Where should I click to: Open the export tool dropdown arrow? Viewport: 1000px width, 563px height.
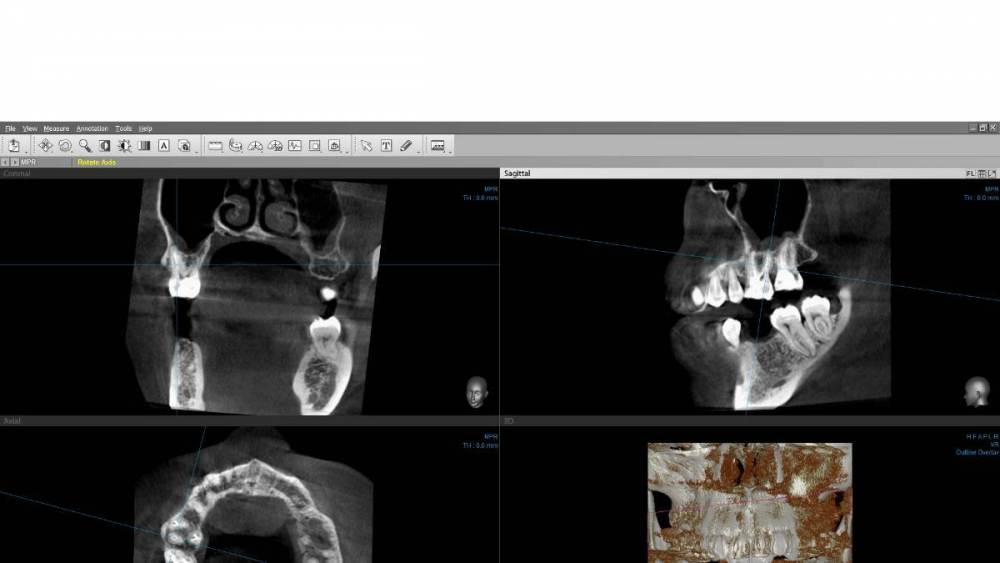pos(26,151)
